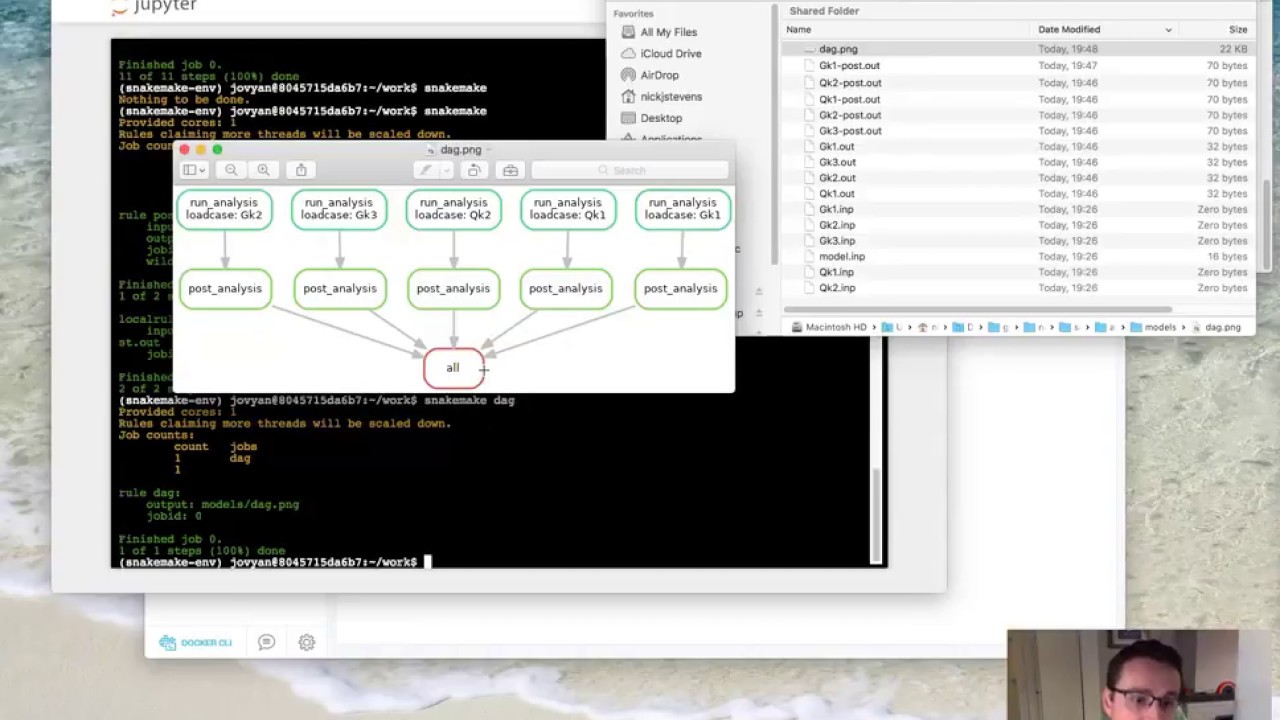Click the 16 bytes size cell
The width and height of the screenshot is (1280, 720).
[x=1226, y=257]
